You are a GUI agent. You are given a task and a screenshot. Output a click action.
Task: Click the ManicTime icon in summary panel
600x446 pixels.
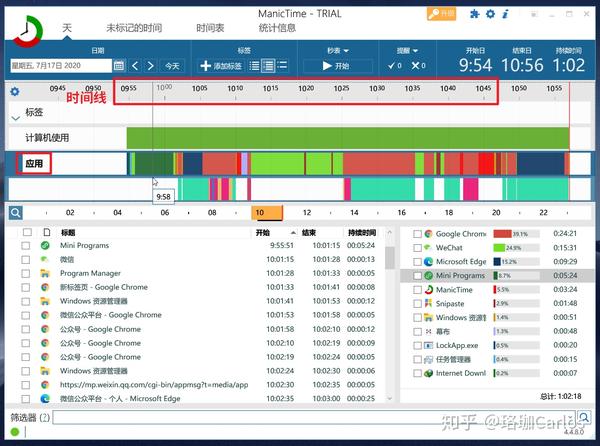point(428,290)
